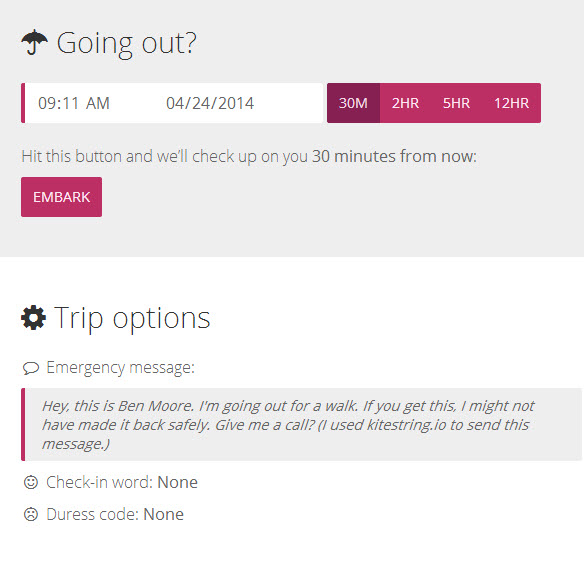This screenshot has height=561, width=584.
Task: Click the gear icon next to Trip options
Action: click(x=34, y=318)
